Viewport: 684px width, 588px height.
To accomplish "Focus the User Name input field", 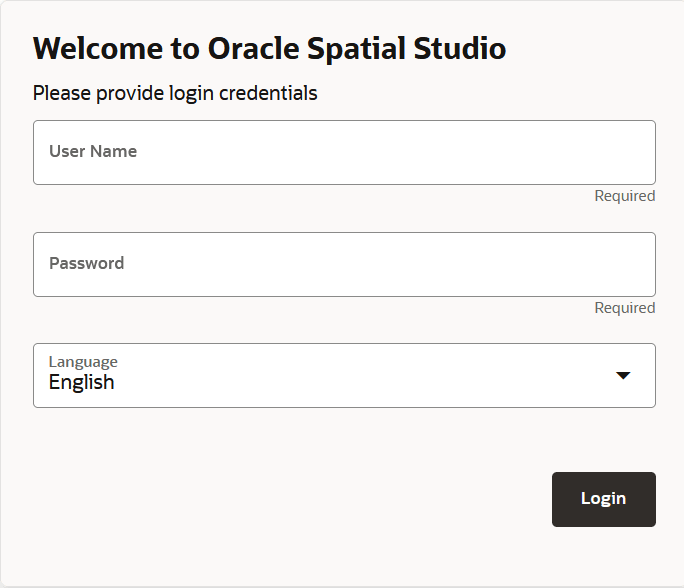I will [x=344, y=153].
